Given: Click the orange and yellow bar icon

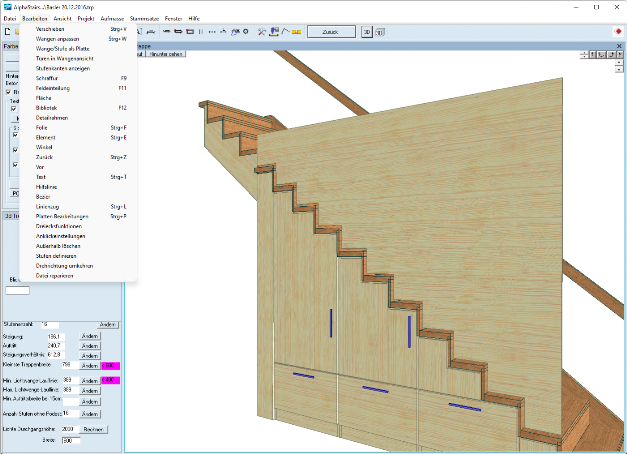Looking at the screenshot, I should (x=296, y=32).
